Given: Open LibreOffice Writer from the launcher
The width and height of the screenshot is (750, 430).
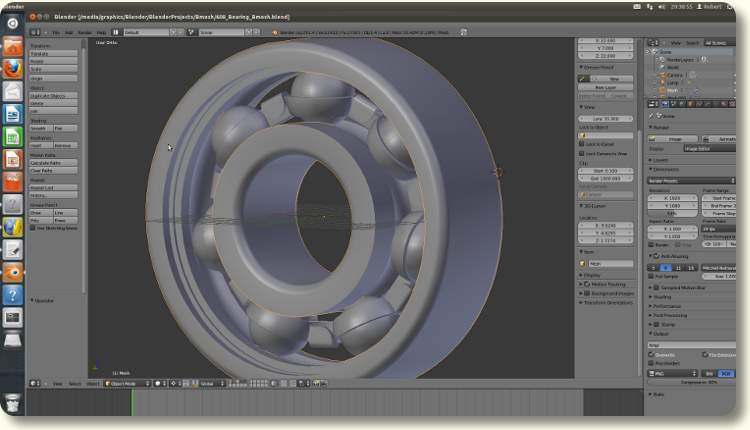Looking at the screenshot, I should (x=13, y=114).
